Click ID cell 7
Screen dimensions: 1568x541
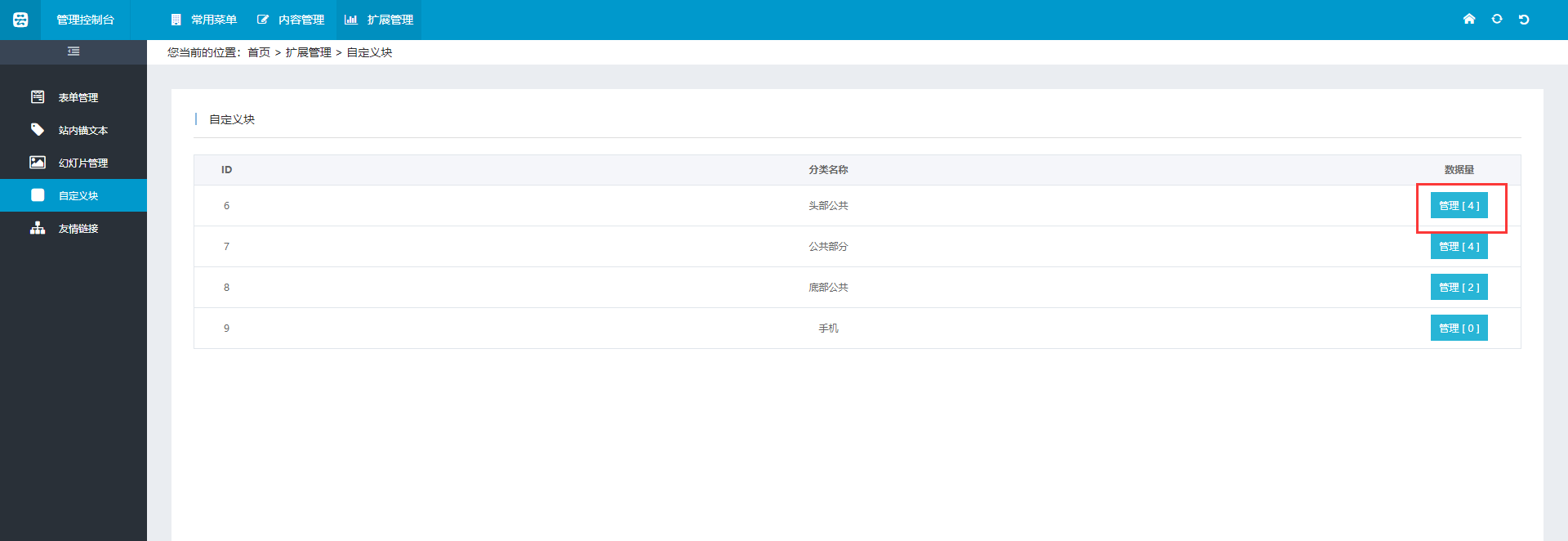tap(226, 247)
